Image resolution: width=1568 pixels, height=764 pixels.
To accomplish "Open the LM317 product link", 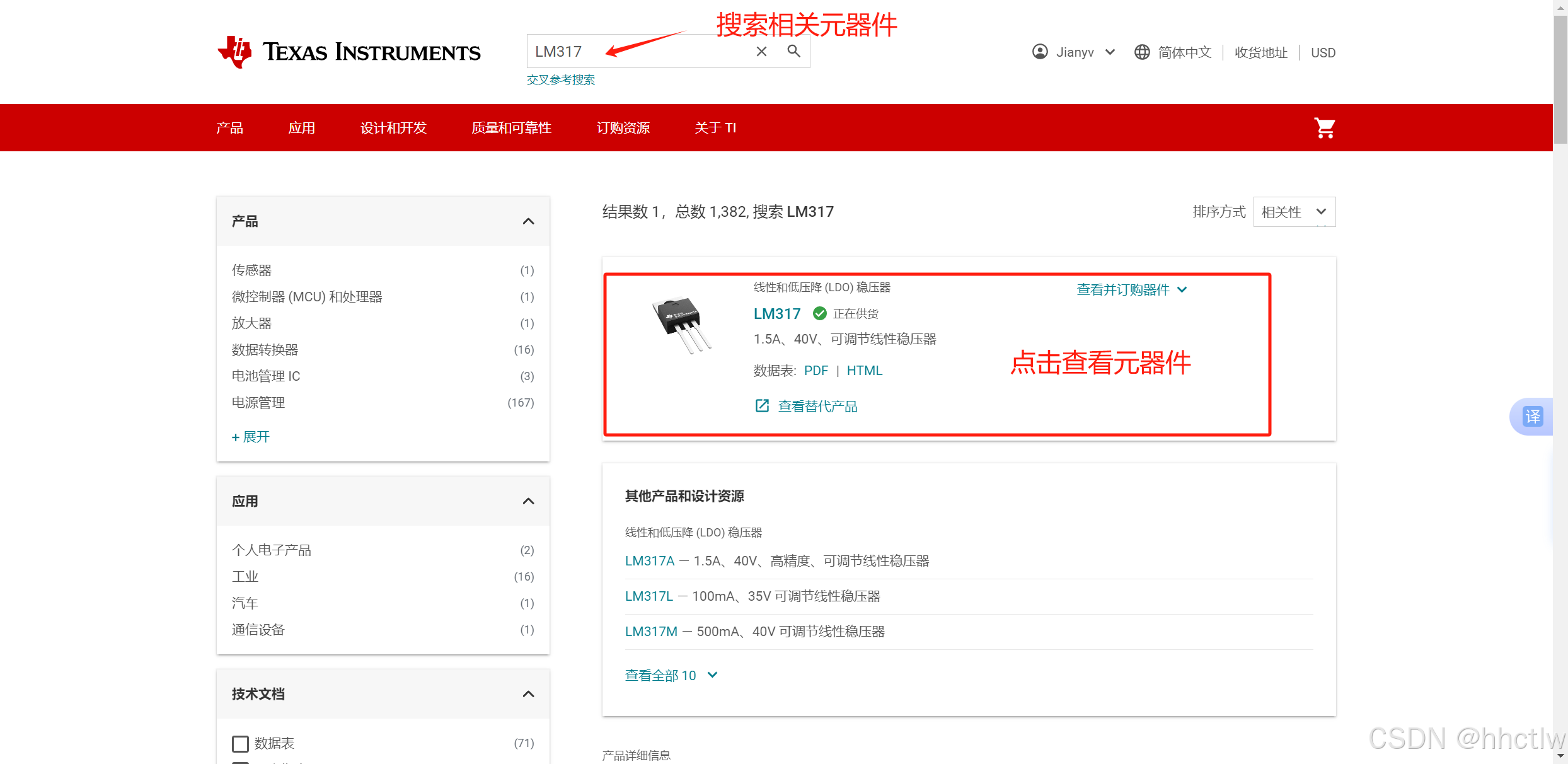I will point(777,313).
